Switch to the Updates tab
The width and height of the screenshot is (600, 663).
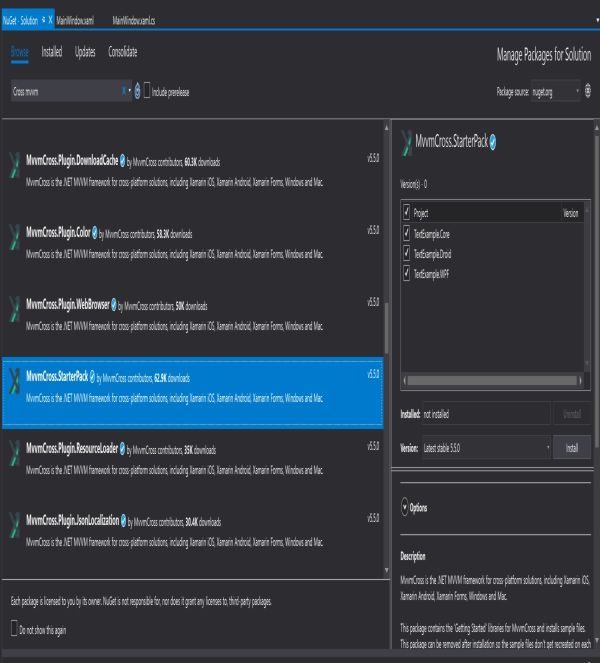[x=85, y=52]
